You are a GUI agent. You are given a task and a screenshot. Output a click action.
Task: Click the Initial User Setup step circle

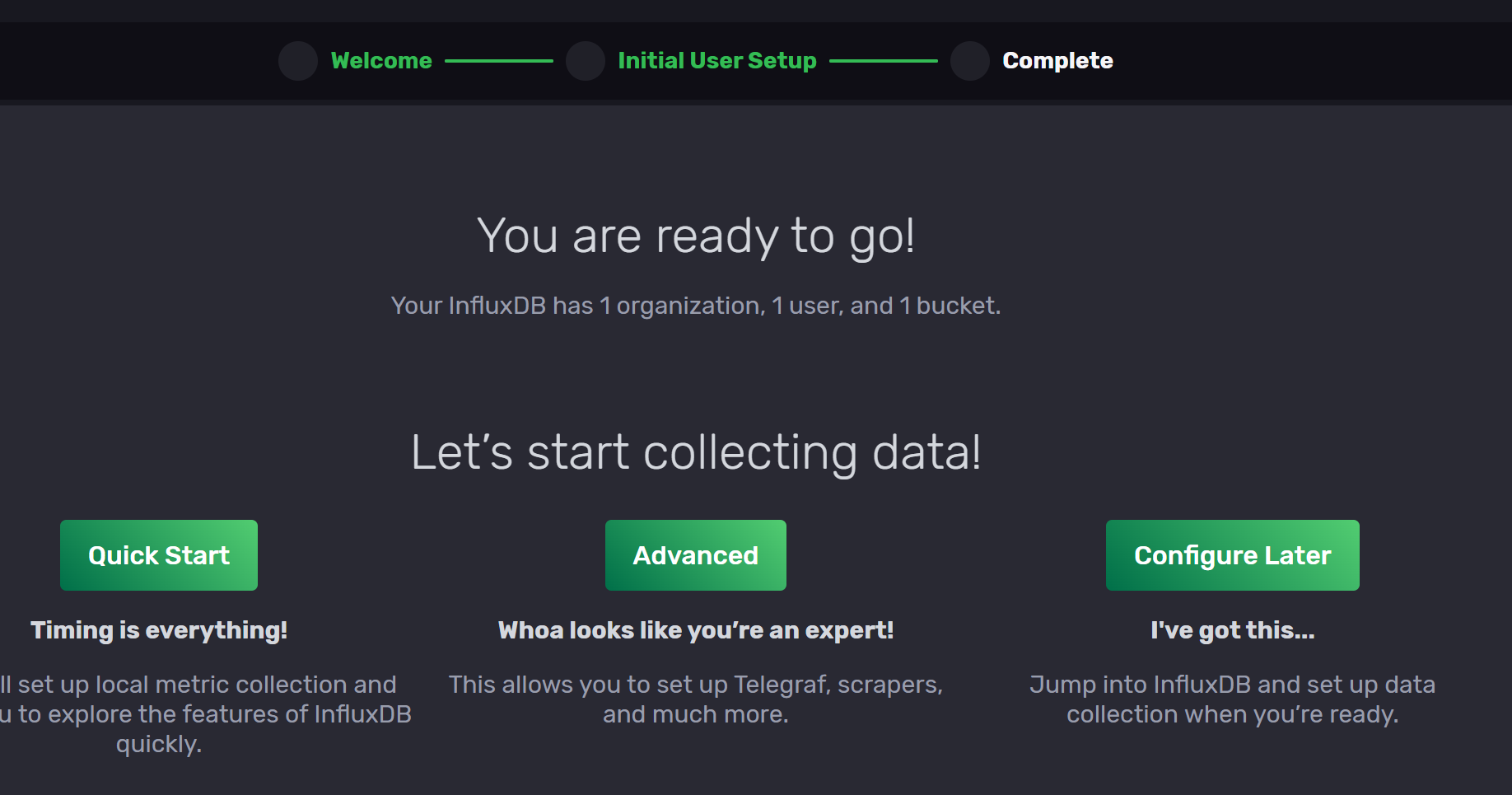[x=586, y=61]
